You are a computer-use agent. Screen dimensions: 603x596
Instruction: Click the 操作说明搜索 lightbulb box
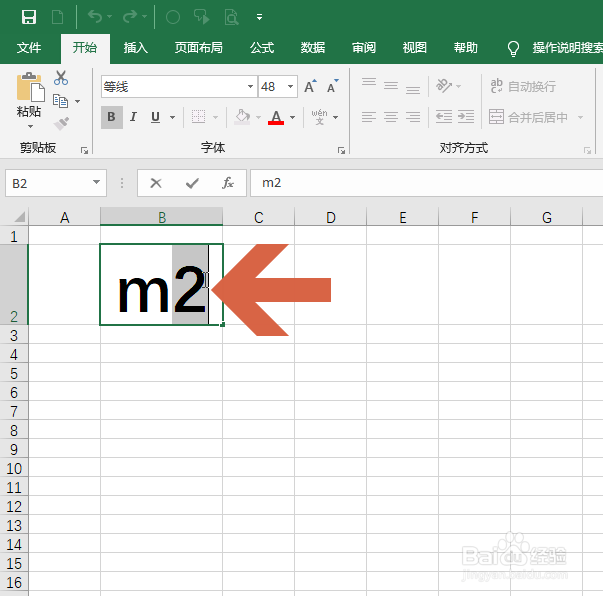(x=554, y=48)
